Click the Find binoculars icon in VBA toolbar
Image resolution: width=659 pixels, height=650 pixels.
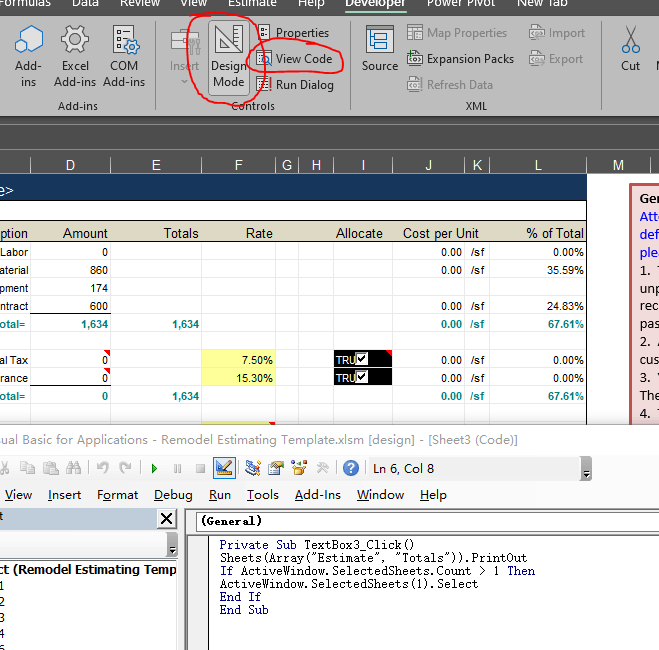(74, 468)
